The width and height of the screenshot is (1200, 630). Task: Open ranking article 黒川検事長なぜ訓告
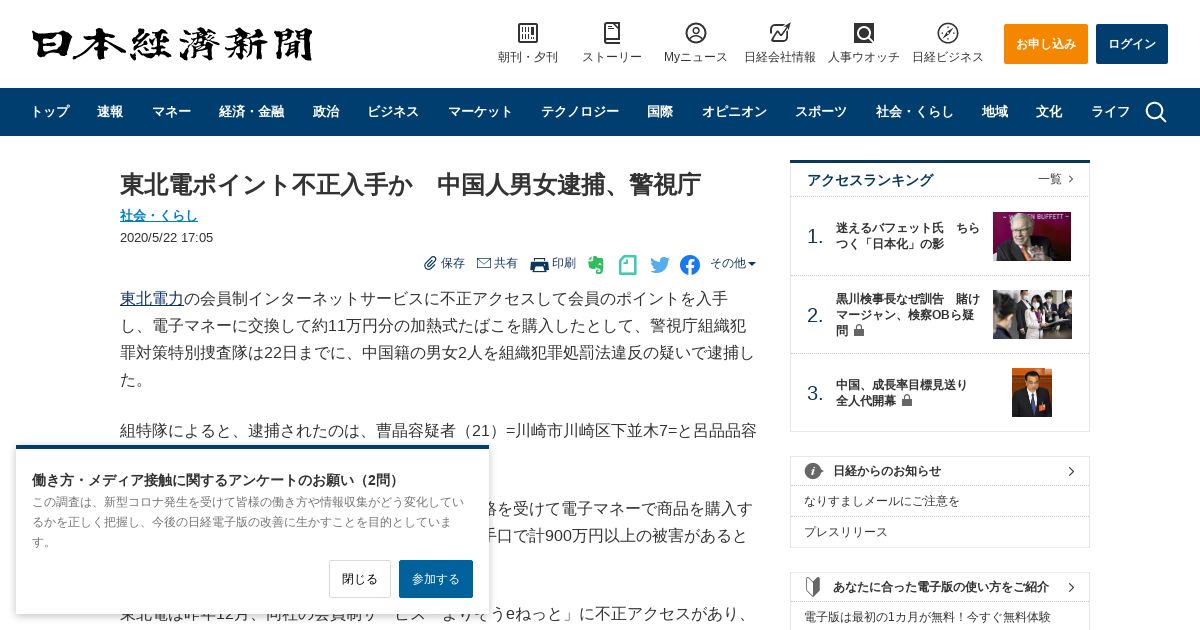(x=908, y=314)
